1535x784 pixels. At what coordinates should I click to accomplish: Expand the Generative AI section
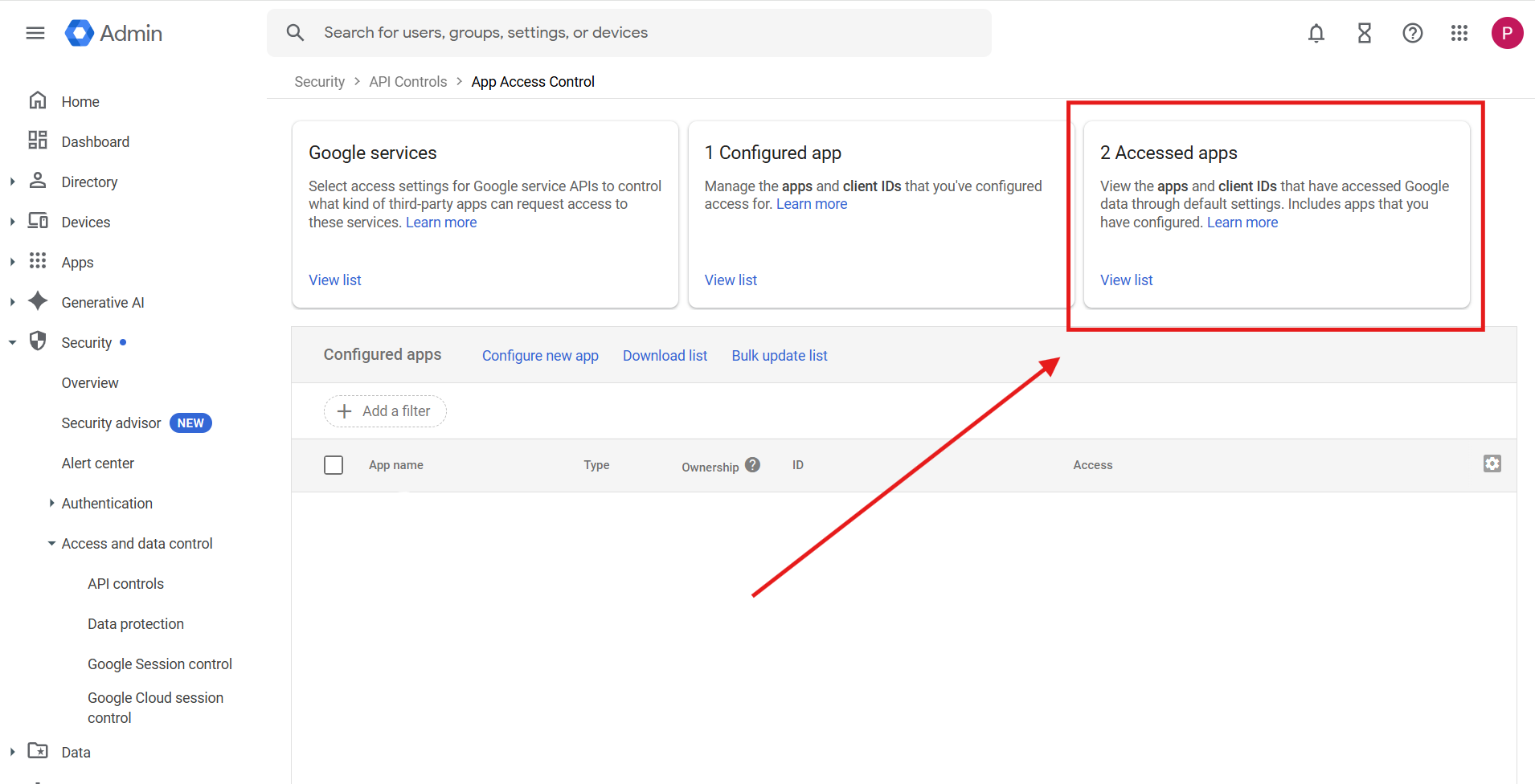[x=12, y=303]
